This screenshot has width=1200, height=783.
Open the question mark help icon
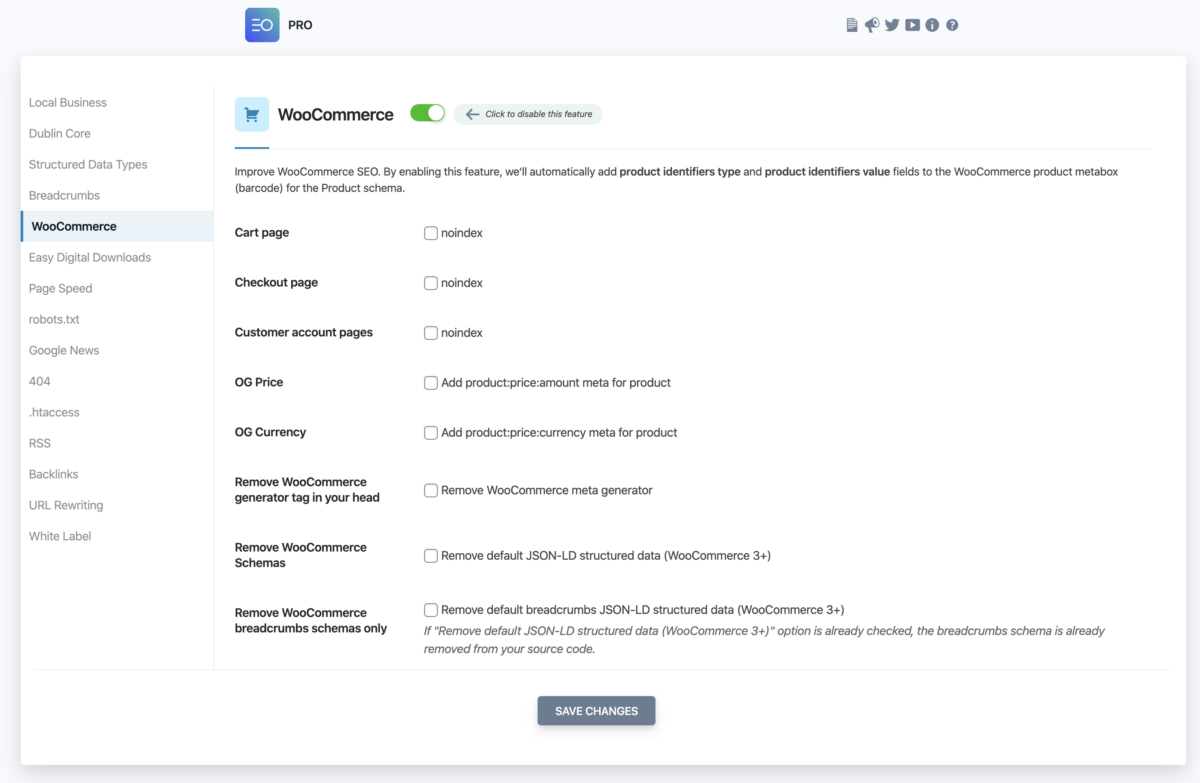click(952, 25)
